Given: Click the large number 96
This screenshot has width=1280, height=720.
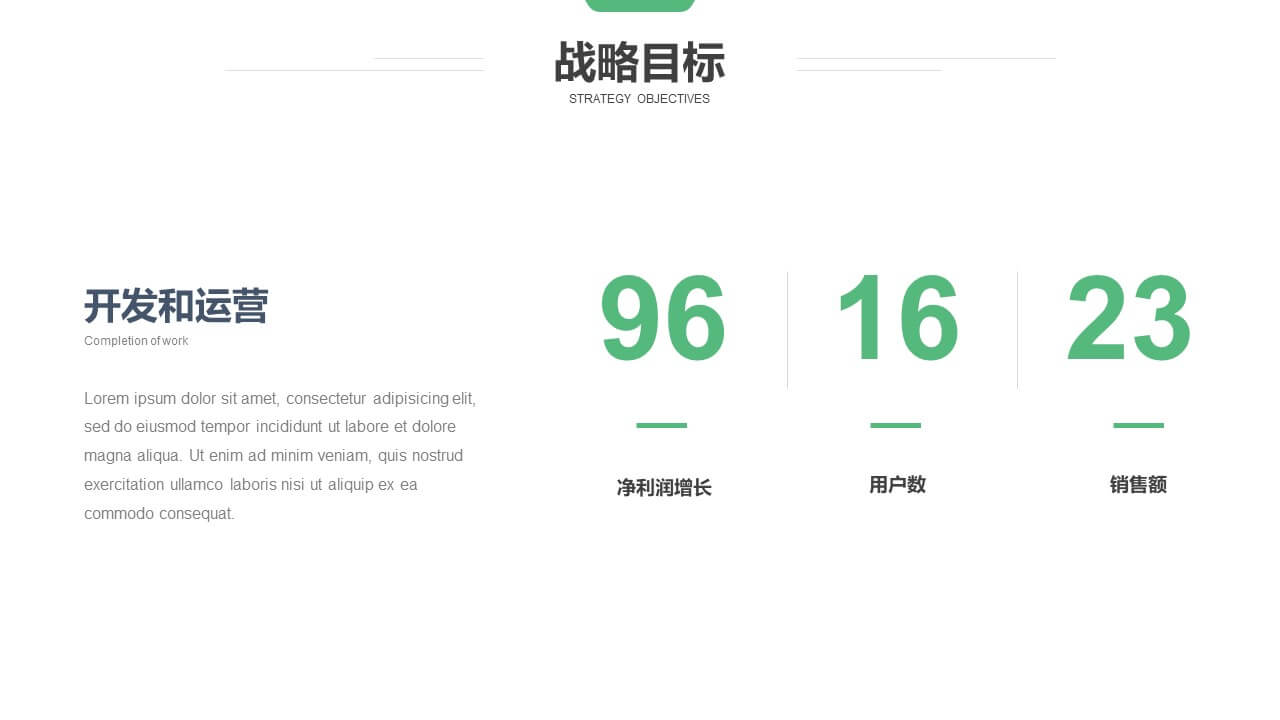Looking at the screenshot, I should tap(663, 320).
